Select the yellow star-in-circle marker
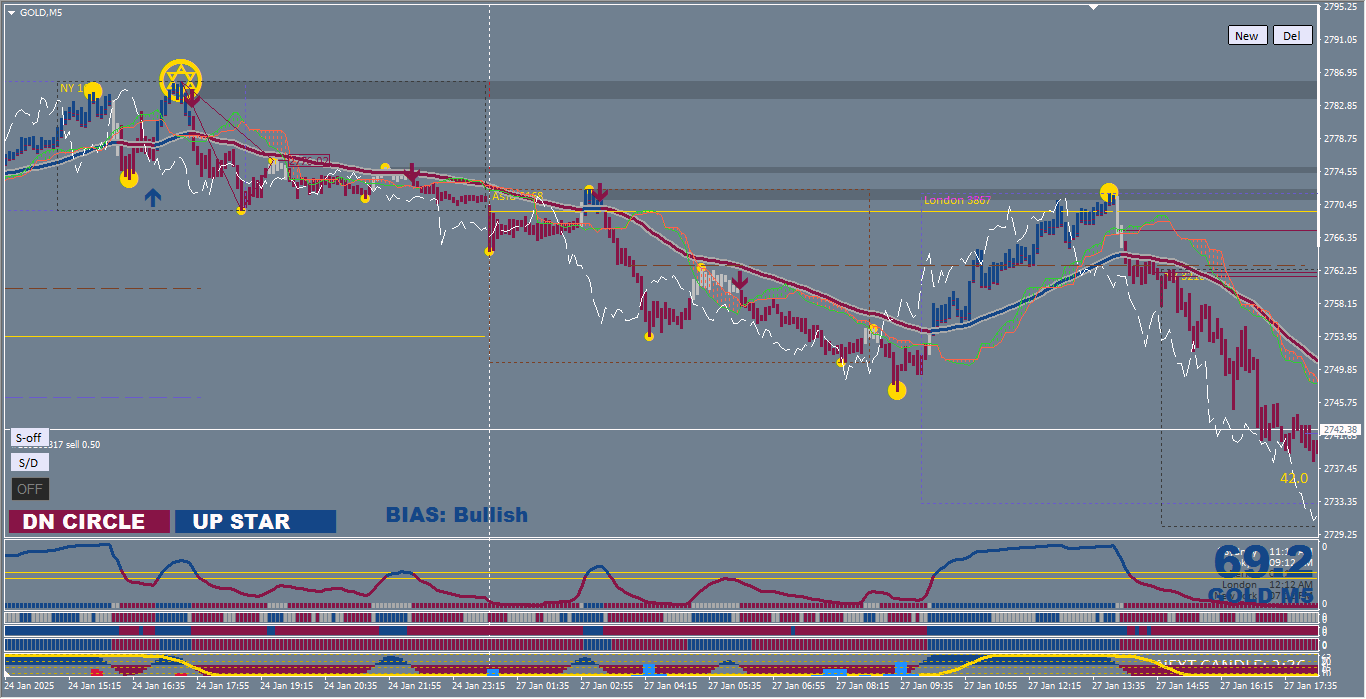Screen dimensions: 1366x699 (x=180, y=78)
